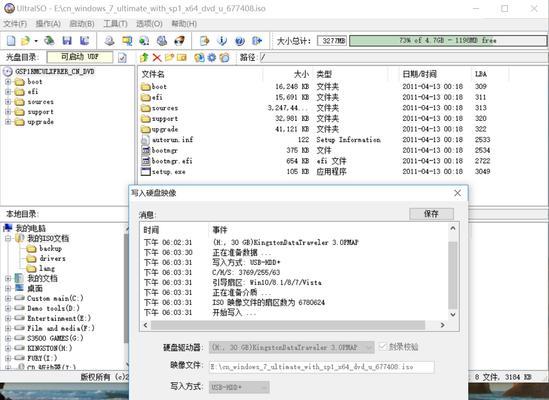Click the icon right of the gear

(224, 57)
